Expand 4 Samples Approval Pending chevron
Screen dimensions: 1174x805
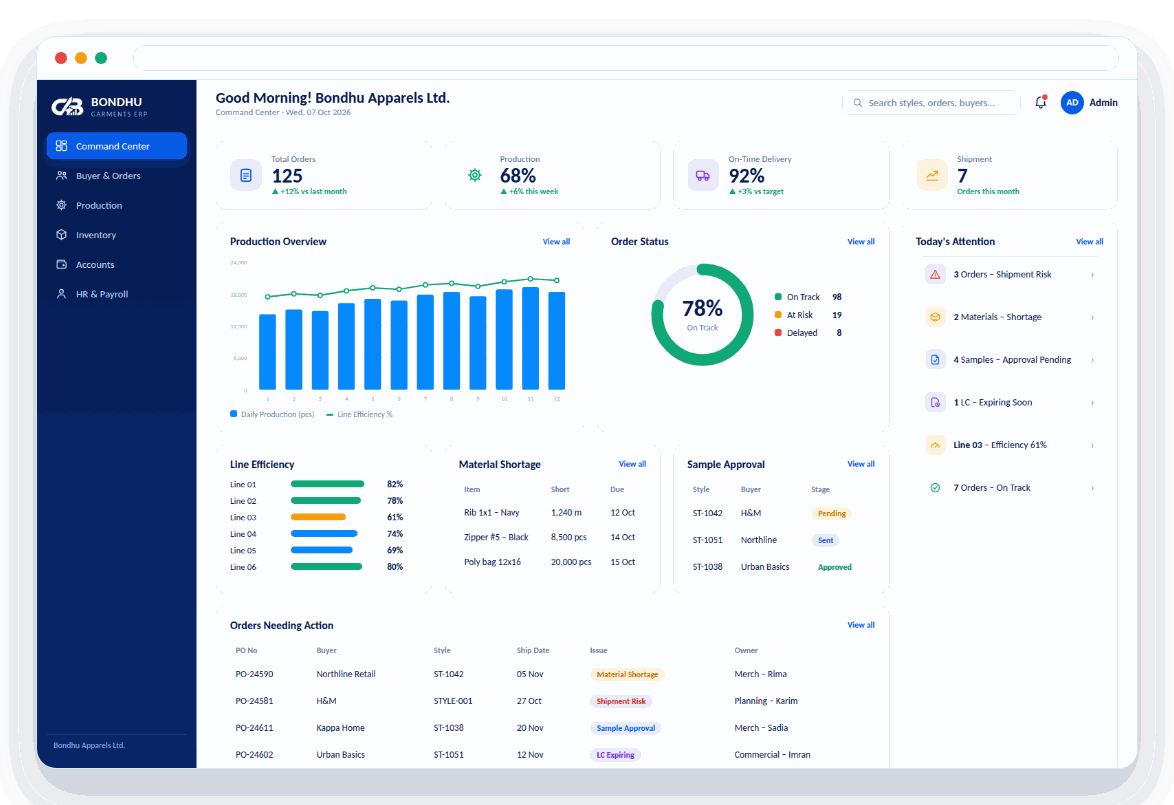(x=1092, y=360)
